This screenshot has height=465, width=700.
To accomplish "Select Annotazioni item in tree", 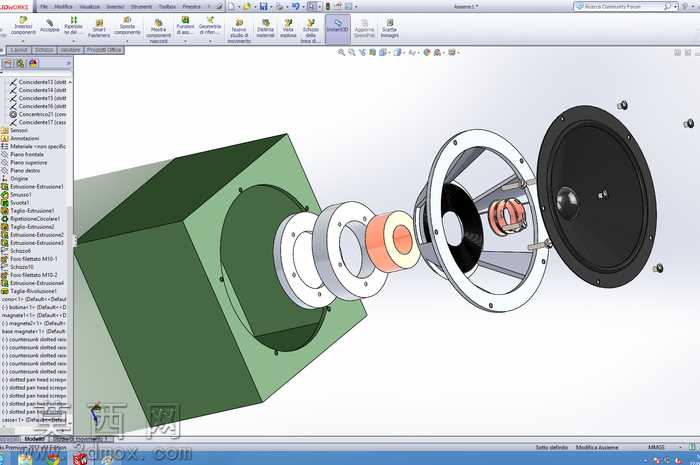I will [20, 138].
